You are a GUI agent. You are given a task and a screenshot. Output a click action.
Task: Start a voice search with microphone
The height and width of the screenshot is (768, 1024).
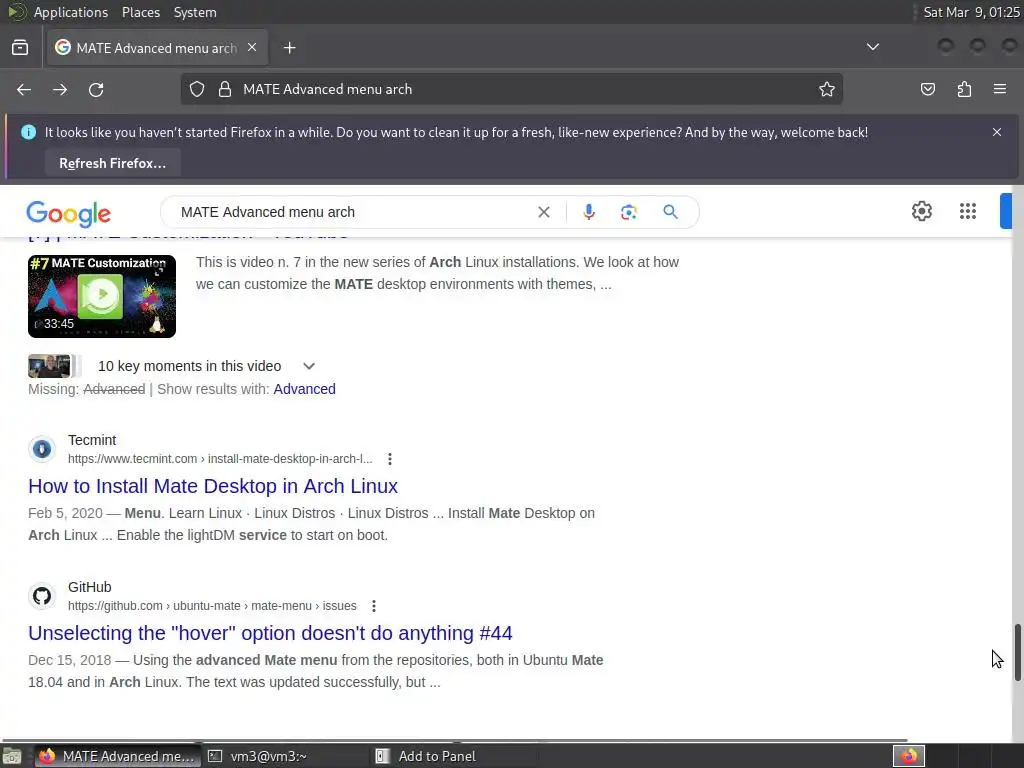(x=588, y=212)
